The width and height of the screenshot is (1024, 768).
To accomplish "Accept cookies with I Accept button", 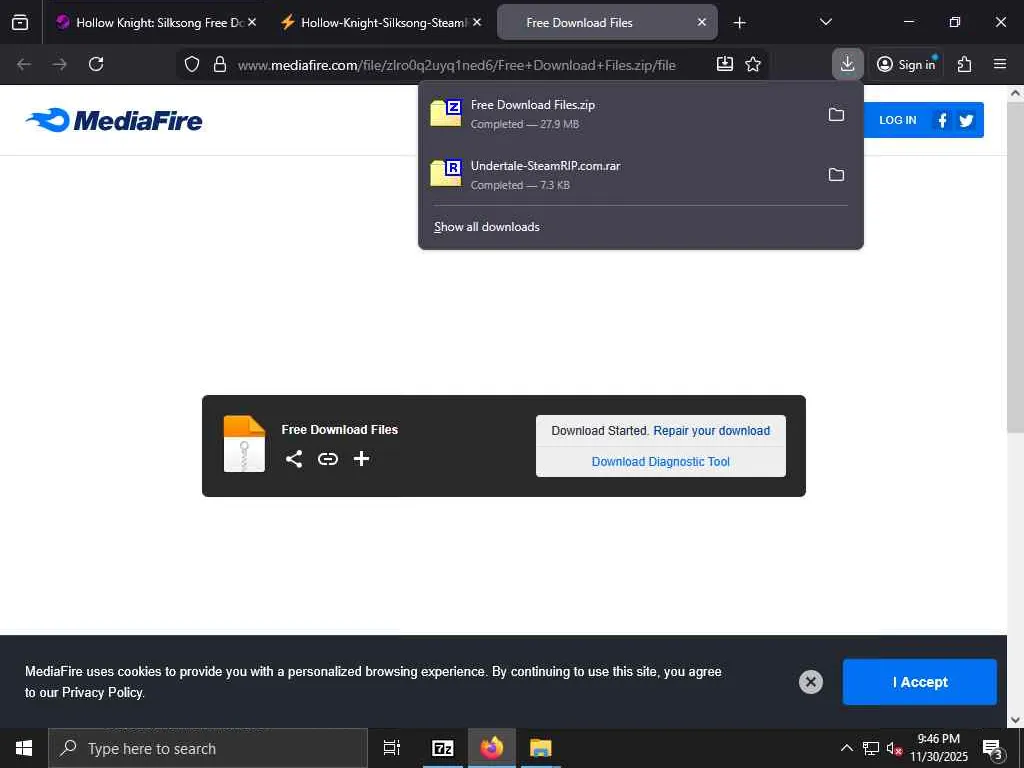I will 920,682.
